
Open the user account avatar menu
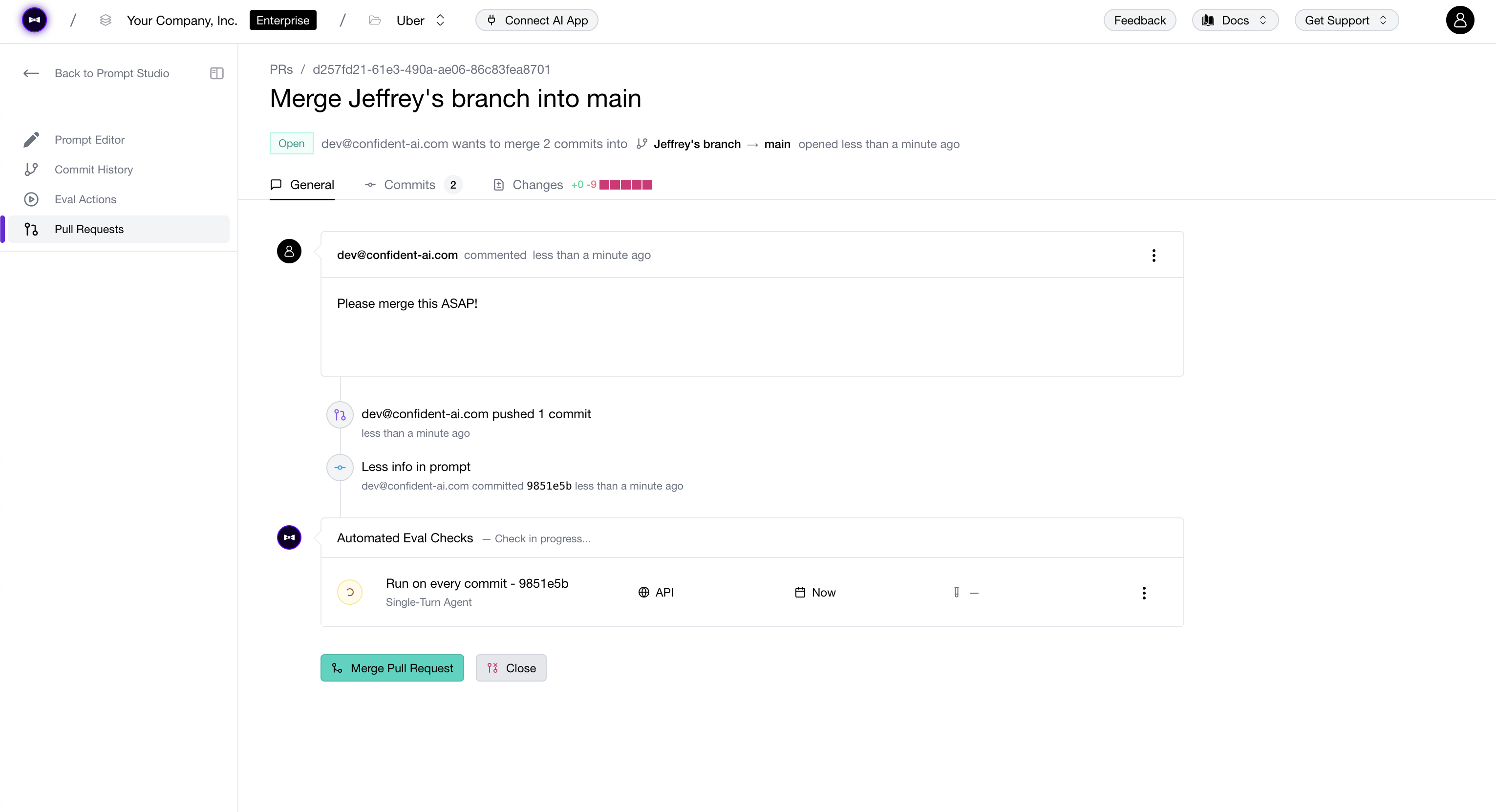coord(1460,20)
